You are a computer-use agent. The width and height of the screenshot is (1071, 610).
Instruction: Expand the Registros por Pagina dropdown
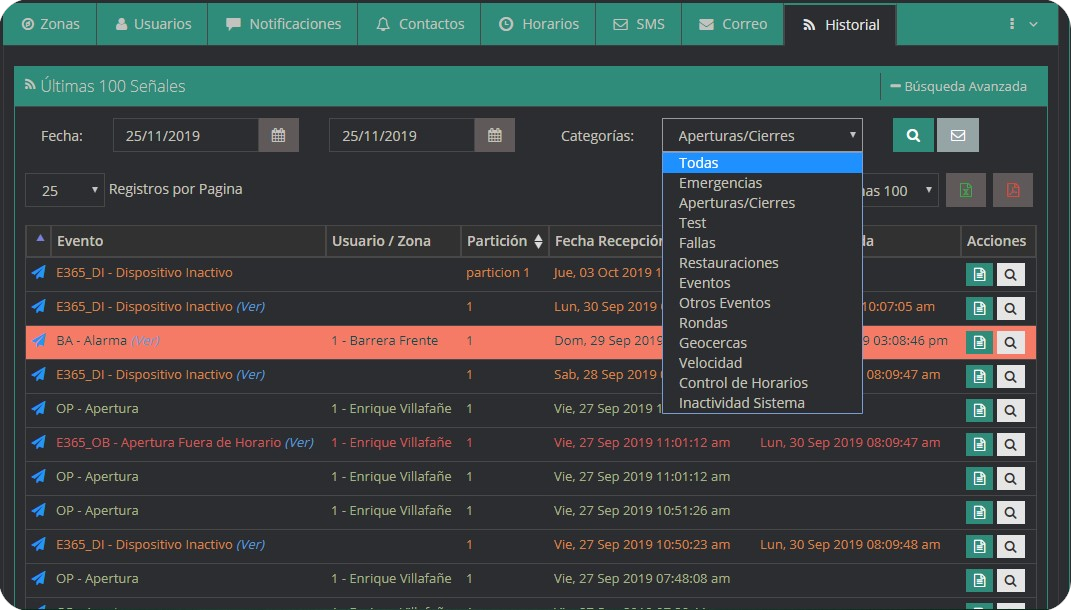click(65, 190)
